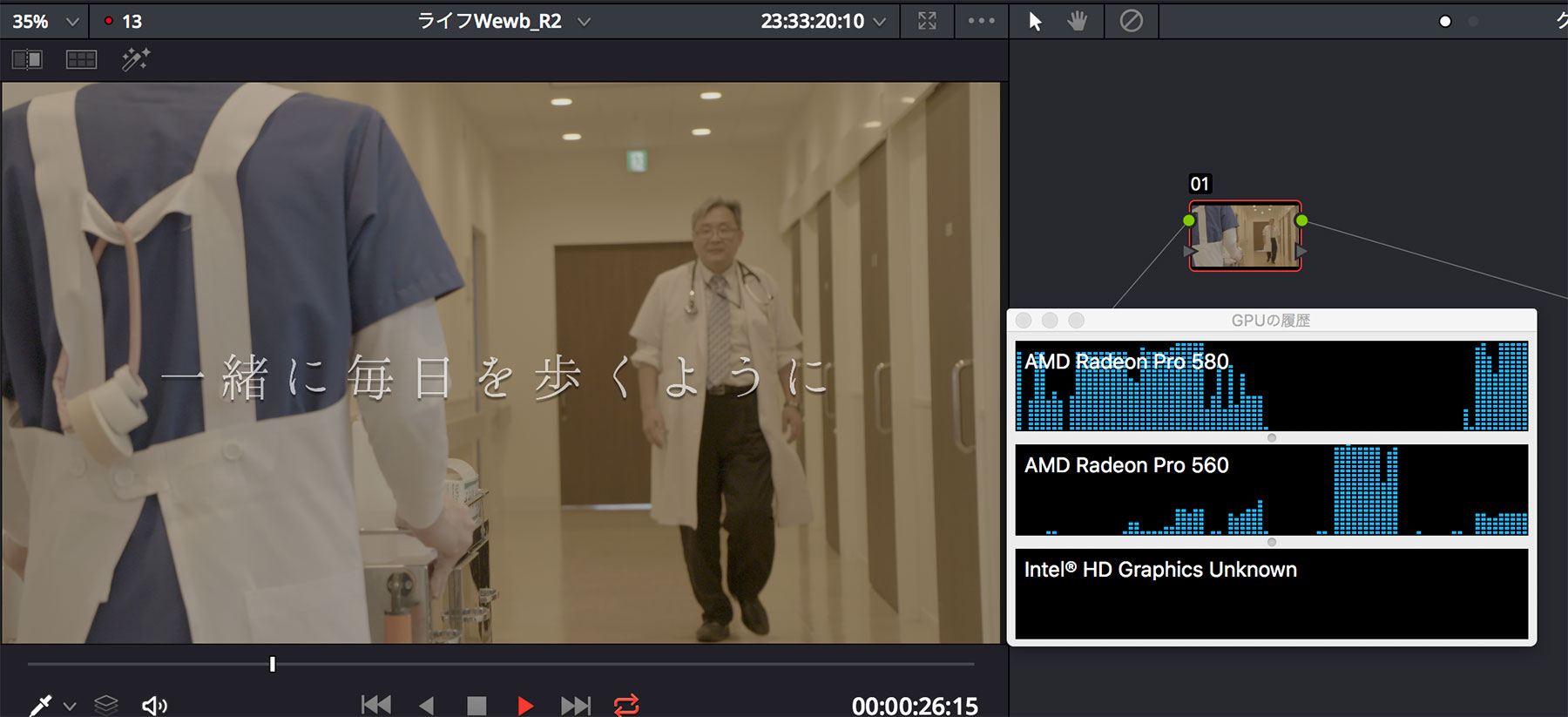Select the node 01 thumbnail
Screen dimensions: 1568x717
1245,236
